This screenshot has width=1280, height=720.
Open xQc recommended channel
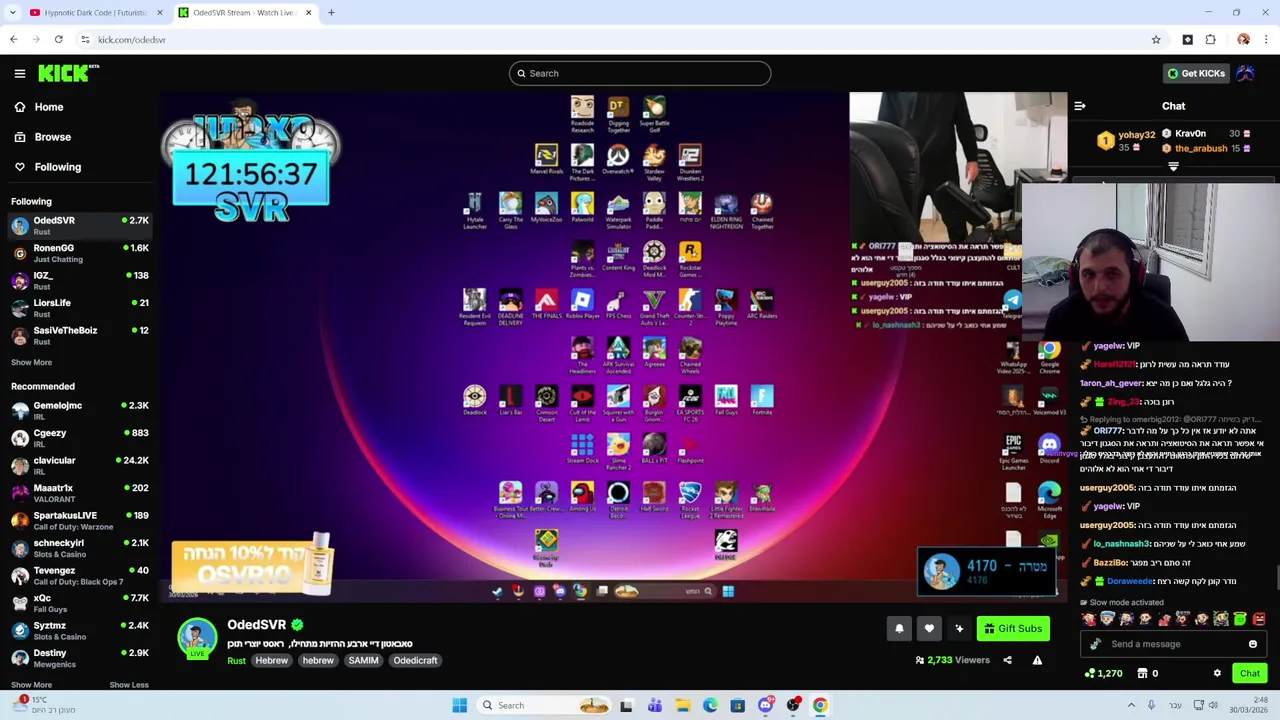coord(80,603)
